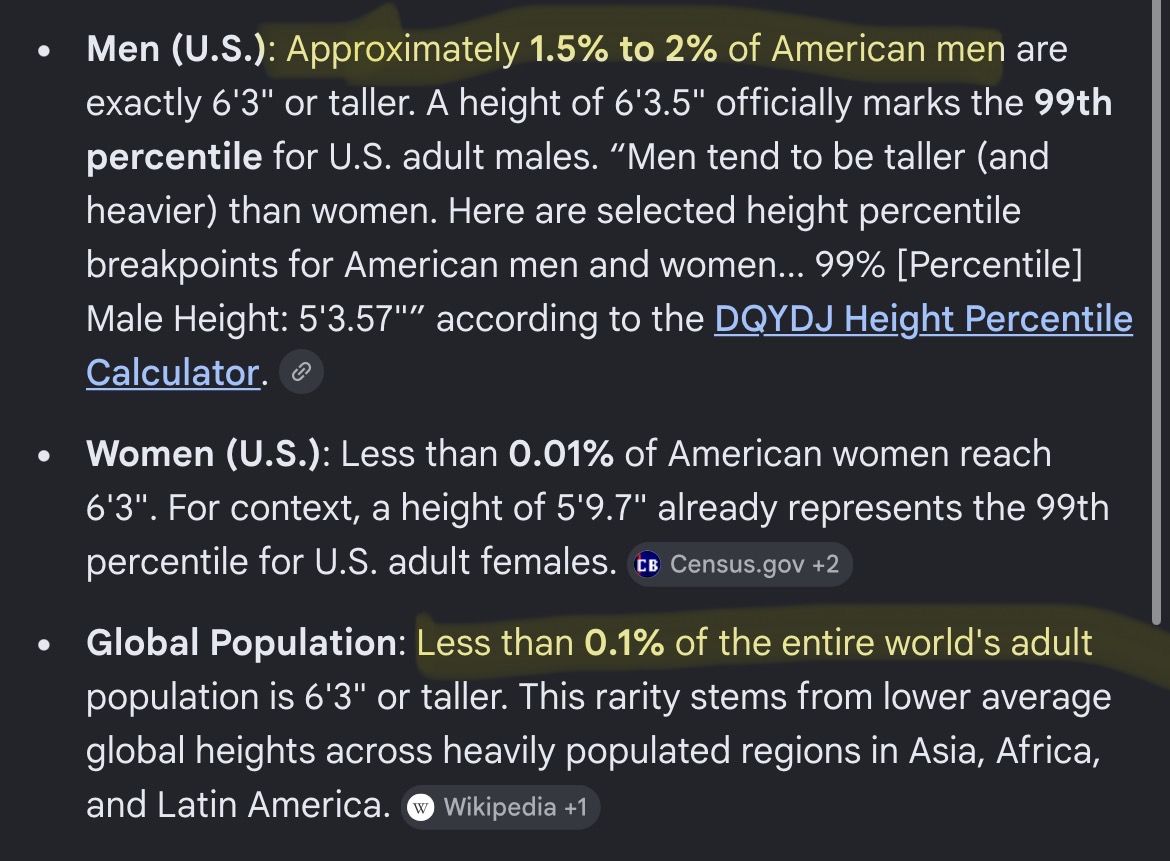
Task: Open the chain-link source icon after Calculator
Action: click(x=301, y=372)
